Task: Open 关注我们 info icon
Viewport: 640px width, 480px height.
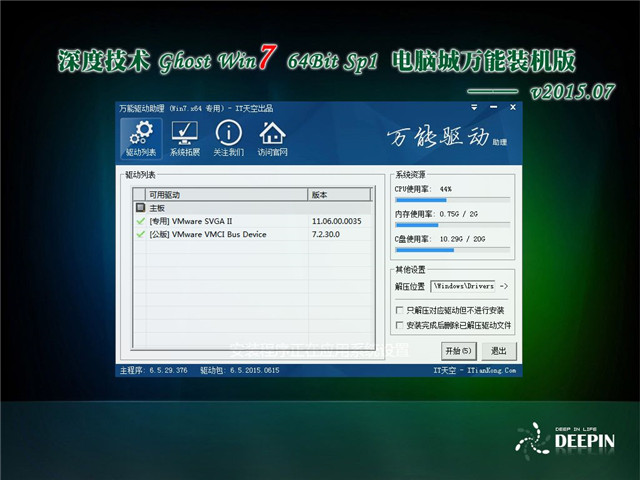Action: 229,138
